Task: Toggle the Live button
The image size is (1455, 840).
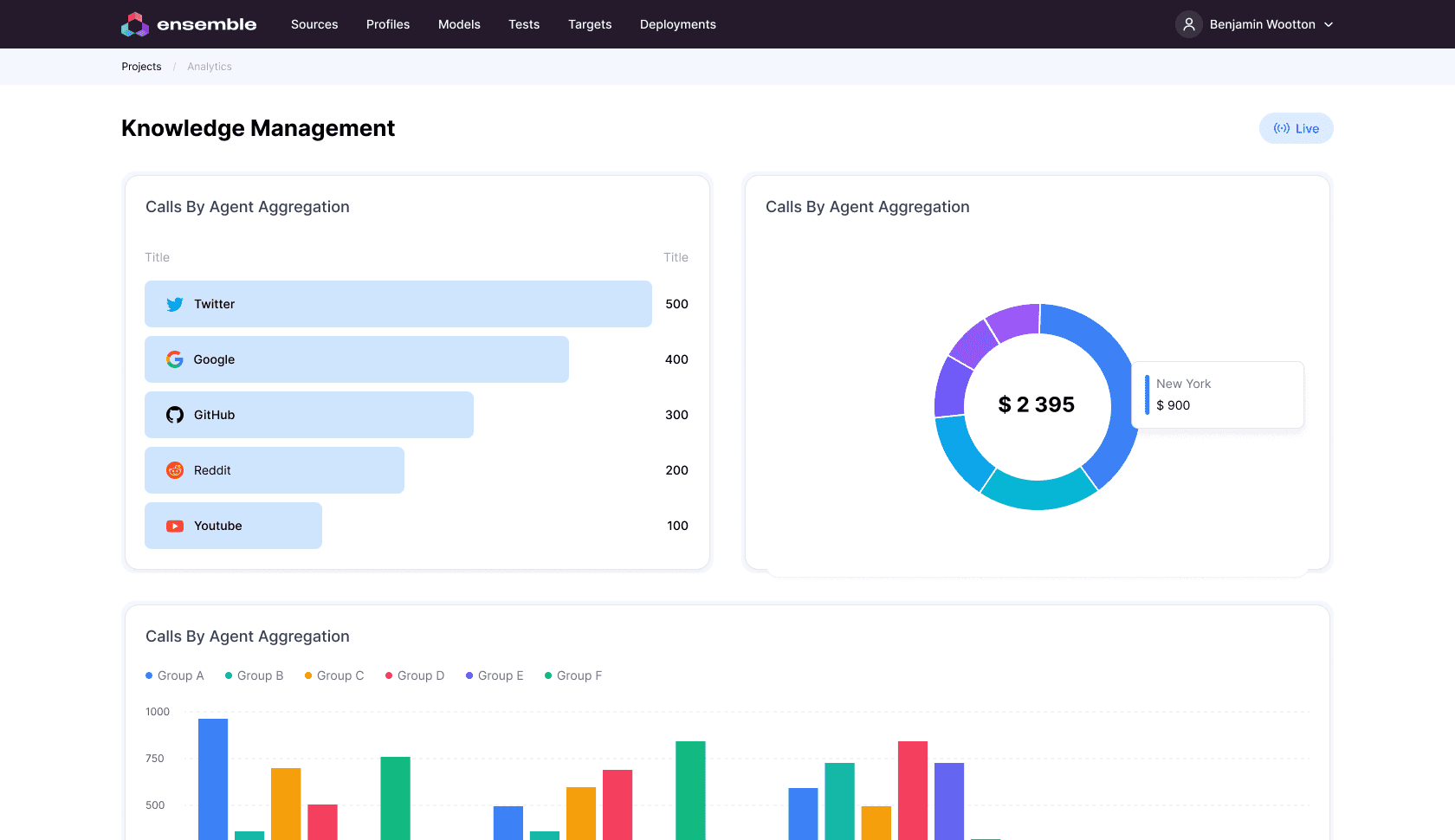Action: [1297, 128]
